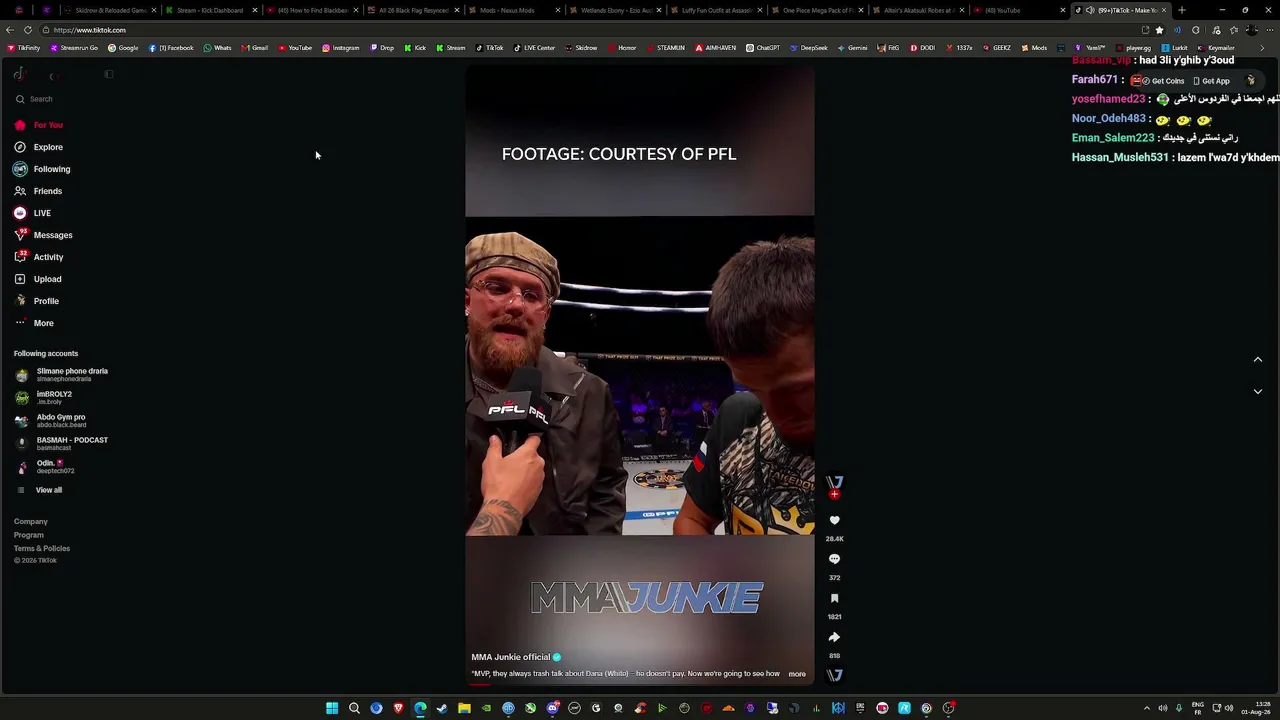1280x720 pixels.
Task: Open the YouTube bookmark
Action: (295, 48)
